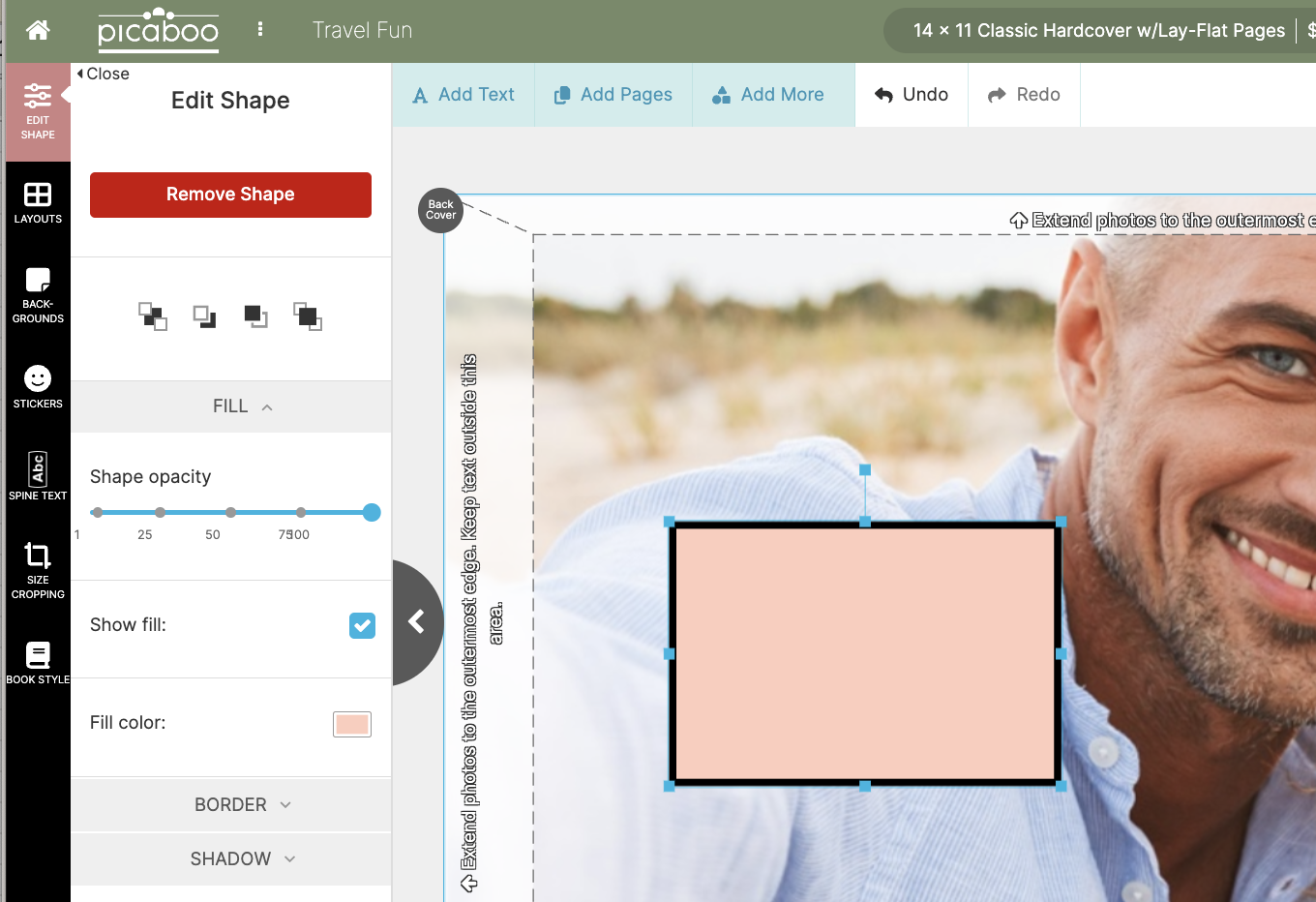Collapse the FILL section
Viewport: 1316px width, 902px height.
231,406
